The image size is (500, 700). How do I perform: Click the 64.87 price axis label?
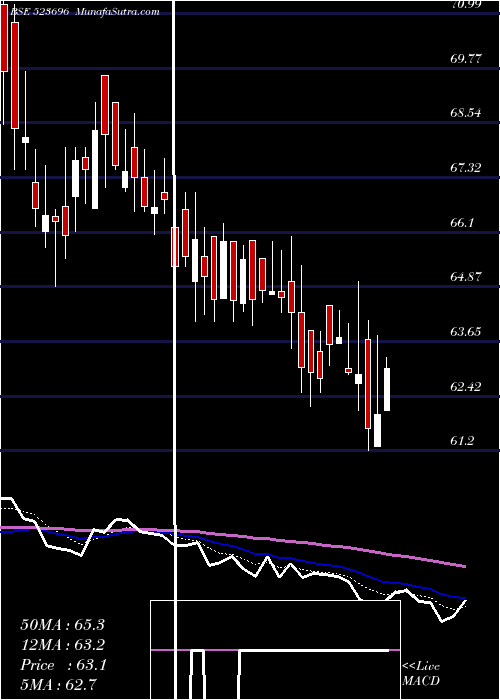click(465, 277)
